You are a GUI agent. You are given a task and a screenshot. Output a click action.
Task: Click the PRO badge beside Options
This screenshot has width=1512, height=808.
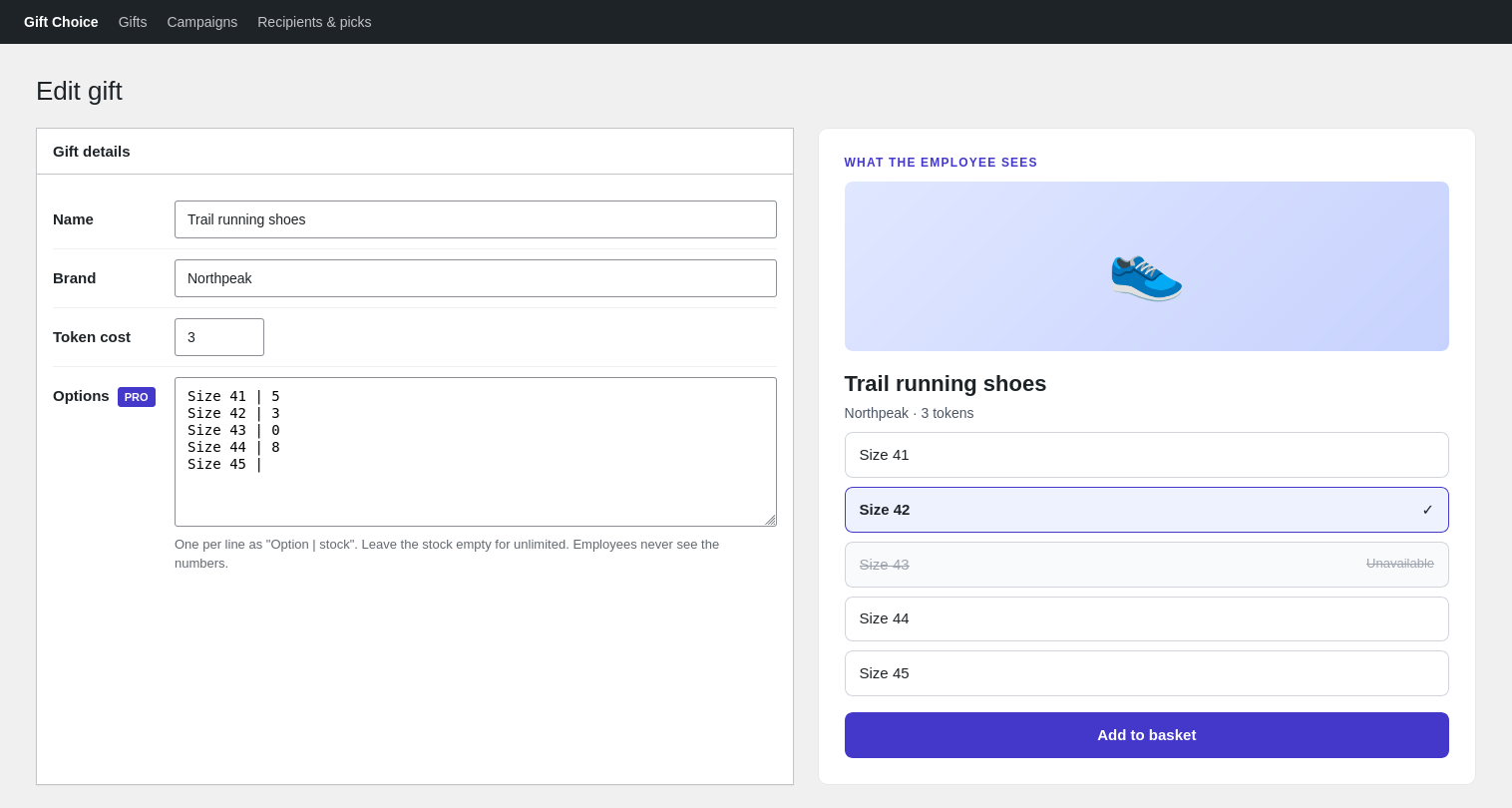pos(137,397)
